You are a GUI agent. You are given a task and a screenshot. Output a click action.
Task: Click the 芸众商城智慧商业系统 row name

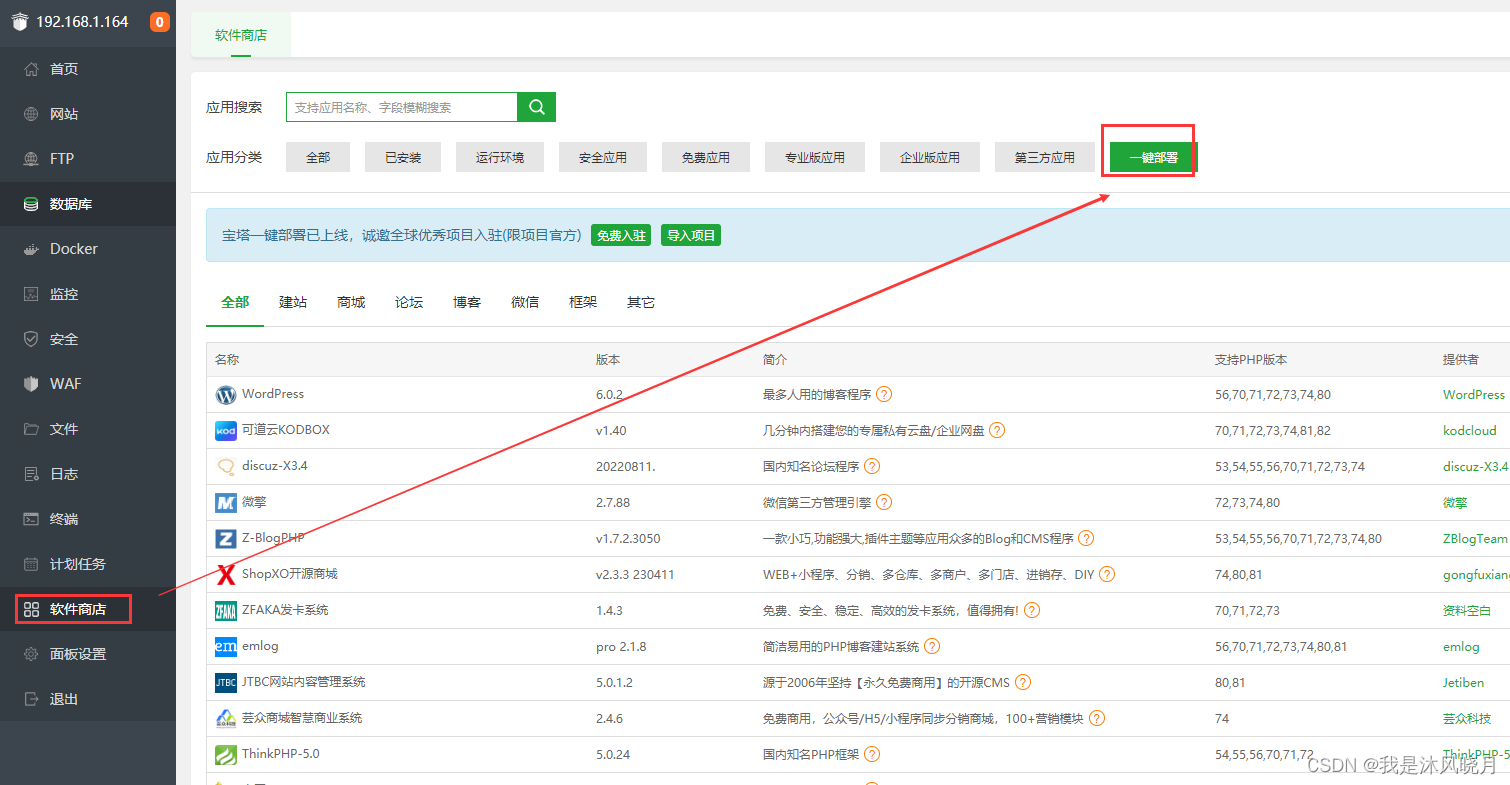coord(302,718)
